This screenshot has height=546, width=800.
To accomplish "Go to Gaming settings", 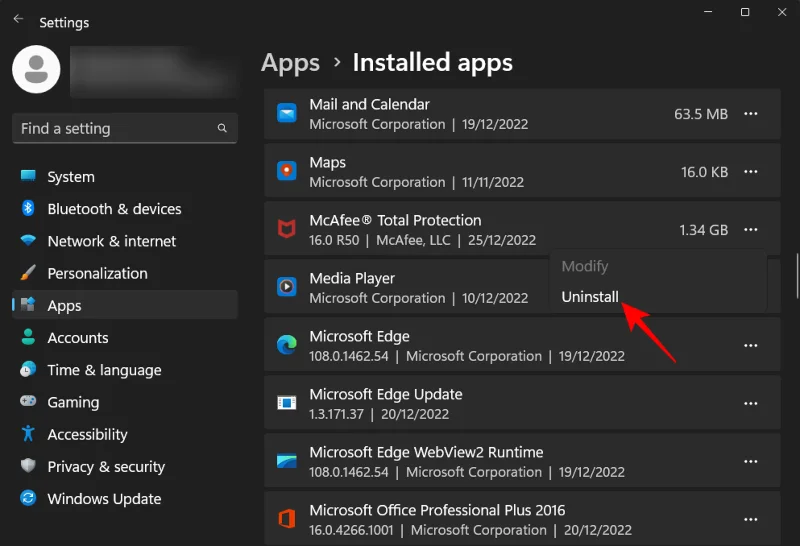I will click(125, 402).
